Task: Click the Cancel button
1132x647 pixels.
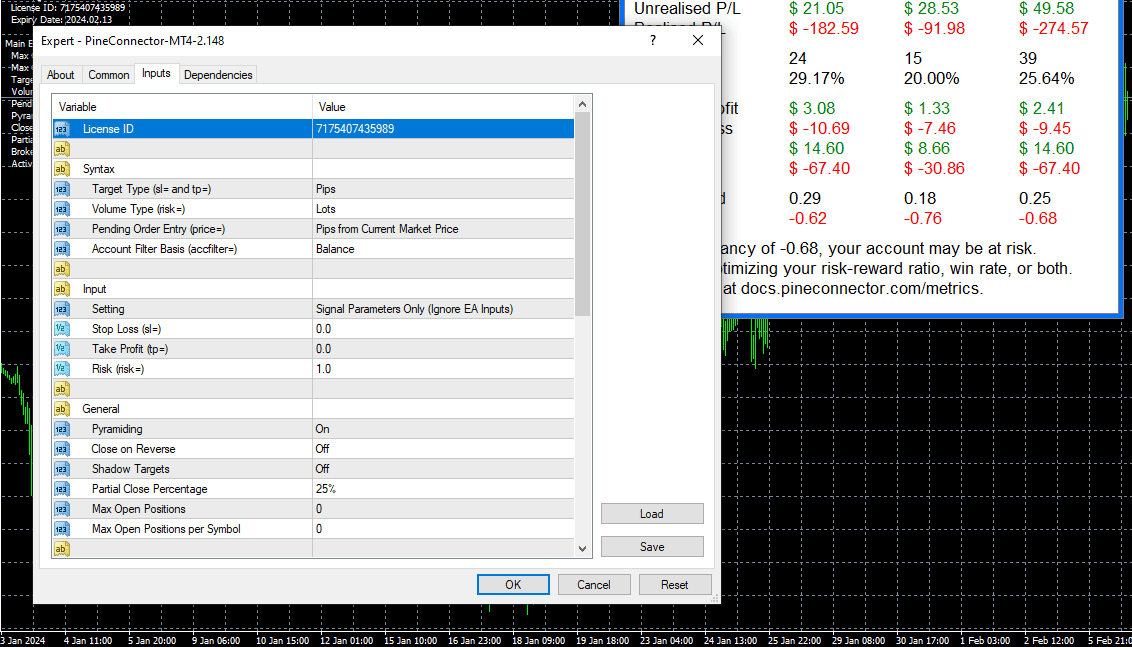Action: click(594, 585)
